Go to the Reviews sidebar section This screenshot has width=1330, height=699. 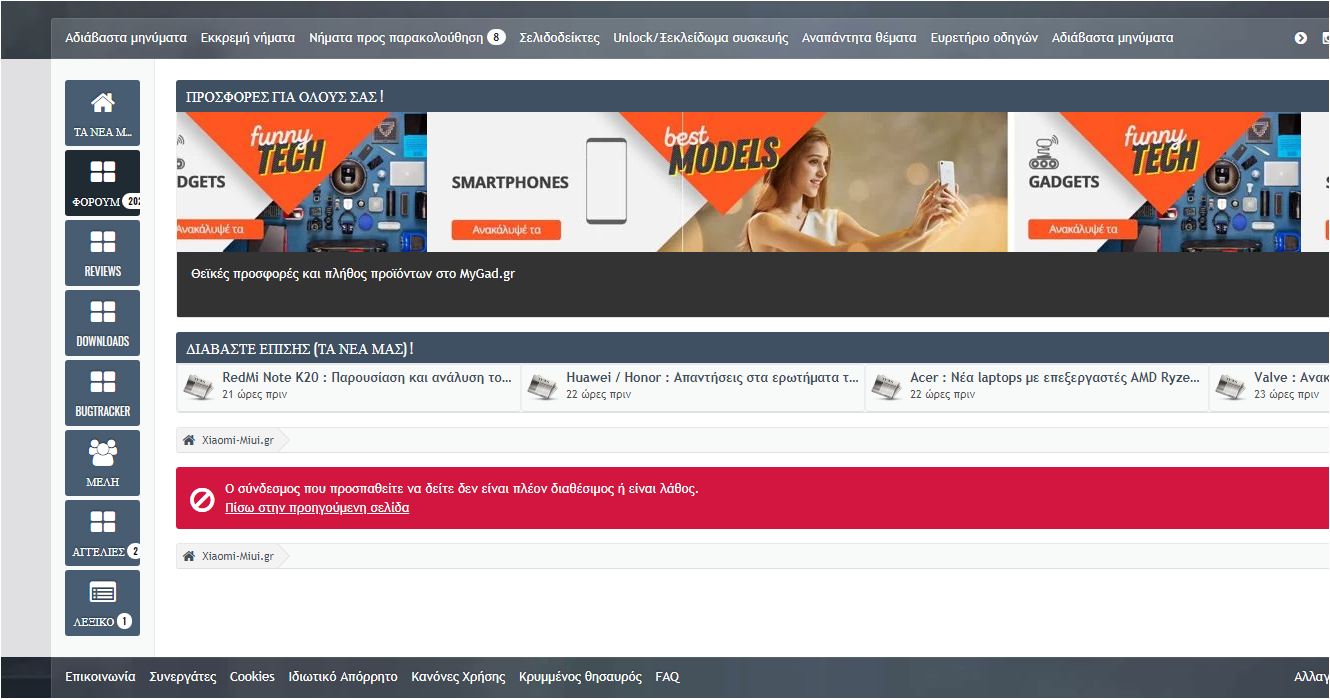[102, 252]
